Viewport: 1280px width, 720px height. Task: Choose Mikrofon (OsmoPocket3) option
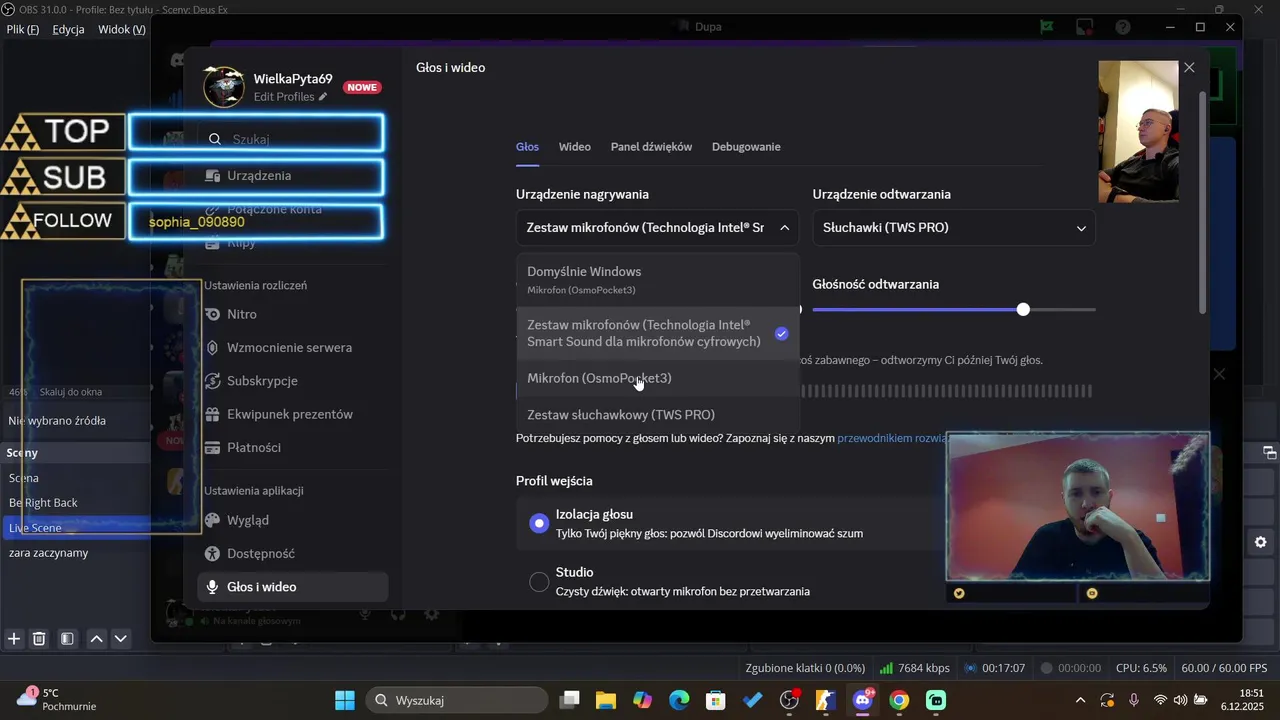tap(658, 378)
